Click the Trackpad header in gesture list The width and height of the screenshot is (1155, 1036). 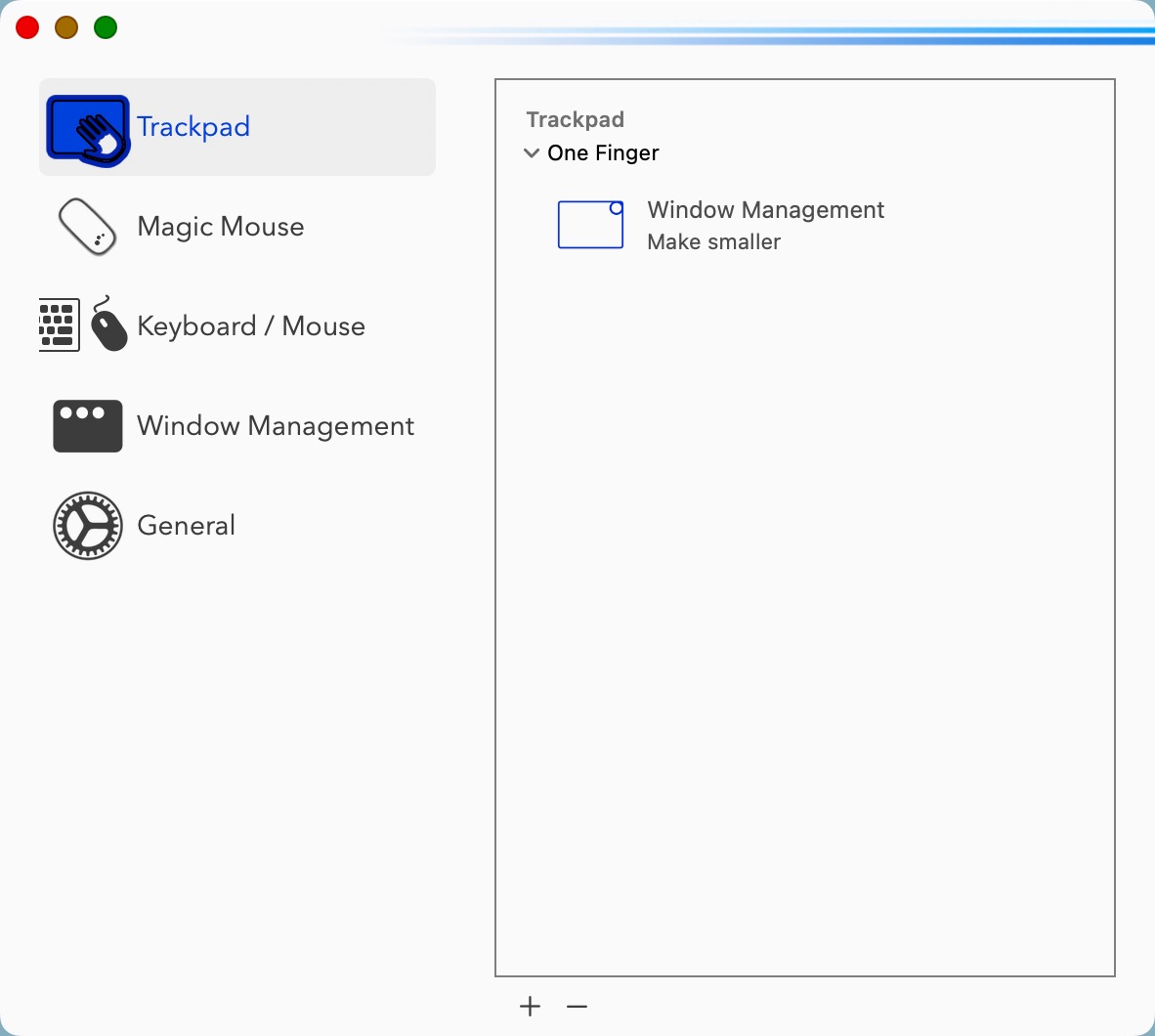click(576, 119)
